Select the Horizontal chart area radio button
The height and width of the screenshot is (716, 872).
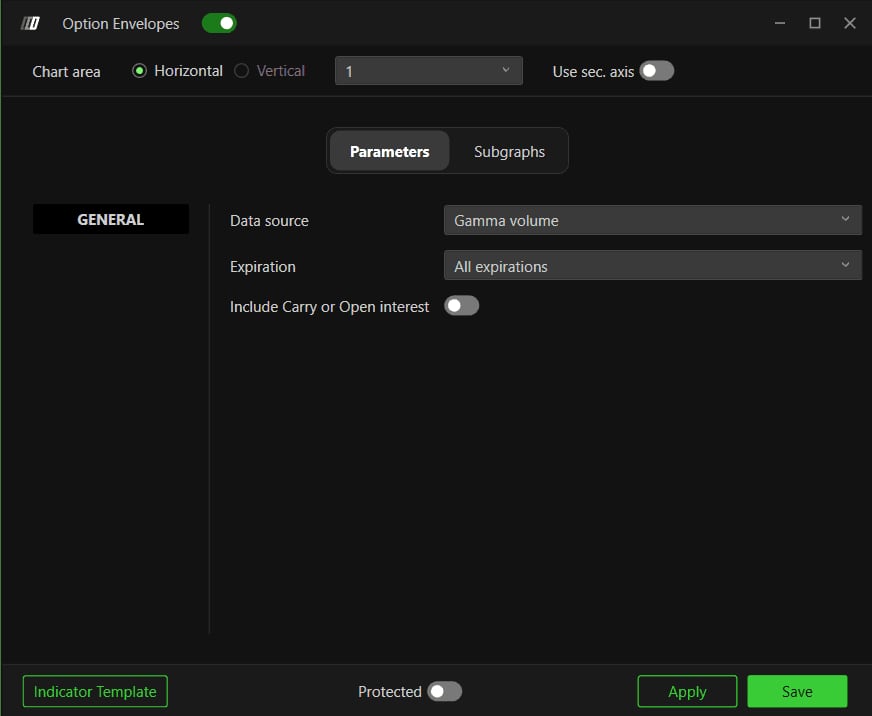tap(139, 71)
